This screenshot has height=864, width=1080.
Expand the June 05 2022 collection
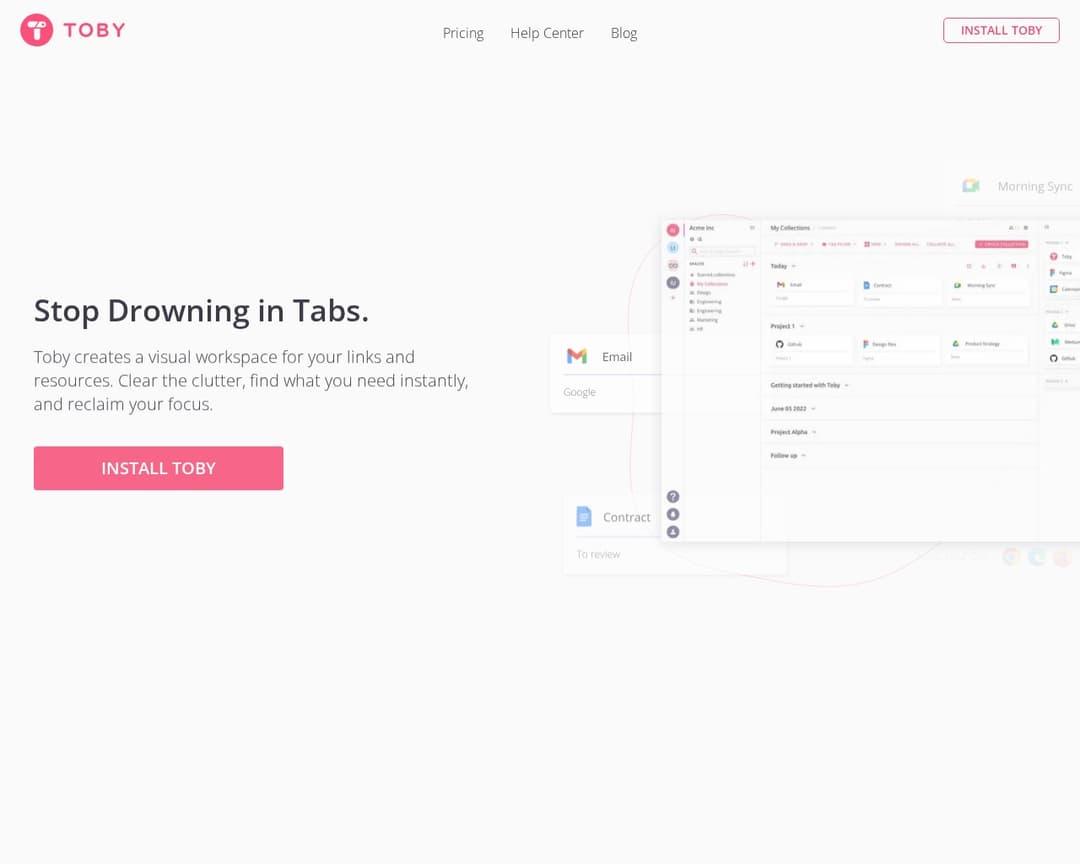813,409
